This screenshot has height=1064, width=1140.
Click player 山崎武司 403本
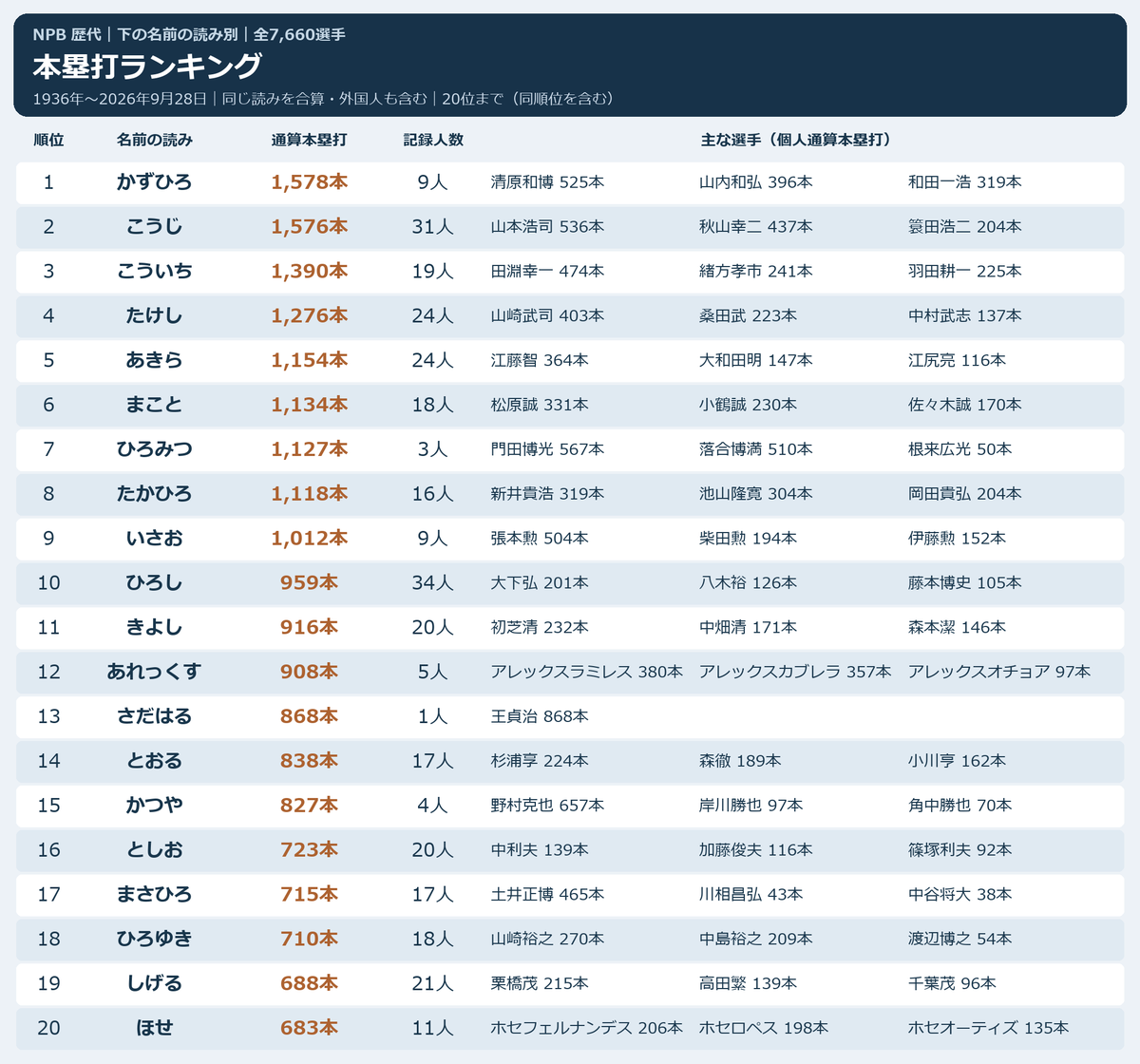tap(547, 315)
